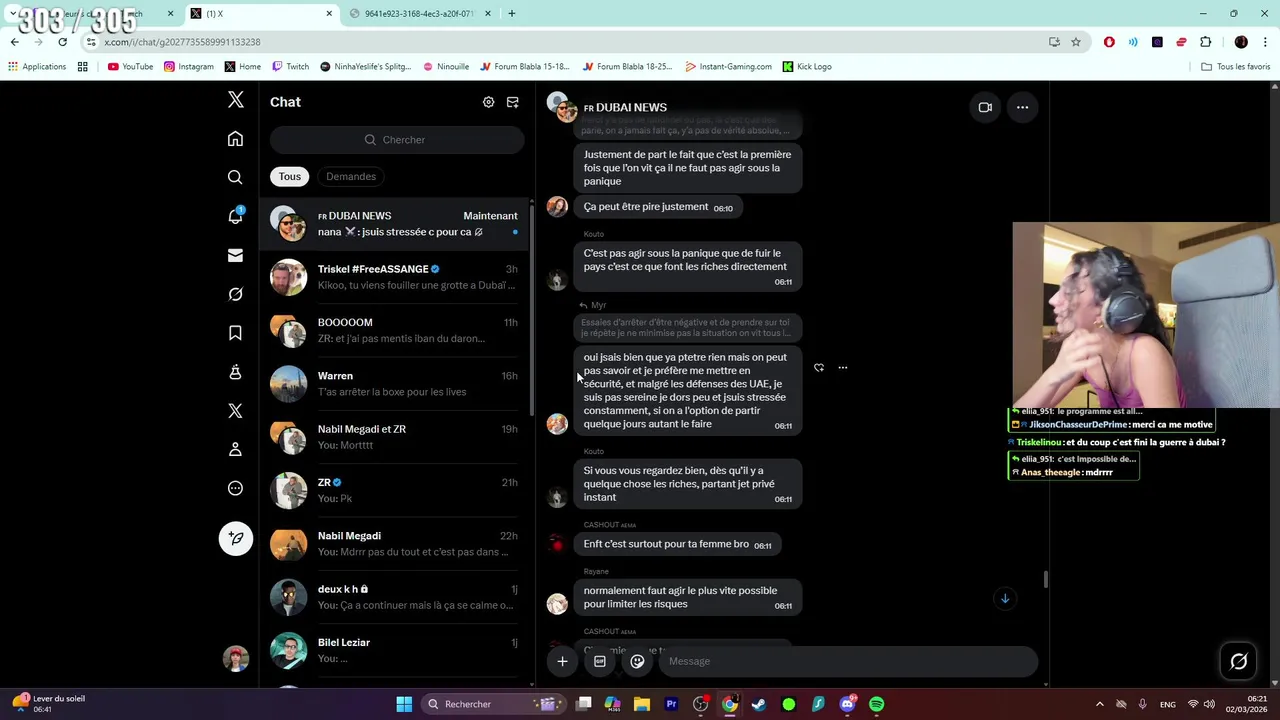Image resolution: width=1280 pixels, height=720 pixels.
Task: Open more options on hovered message
Action: (x=842, y=368)
